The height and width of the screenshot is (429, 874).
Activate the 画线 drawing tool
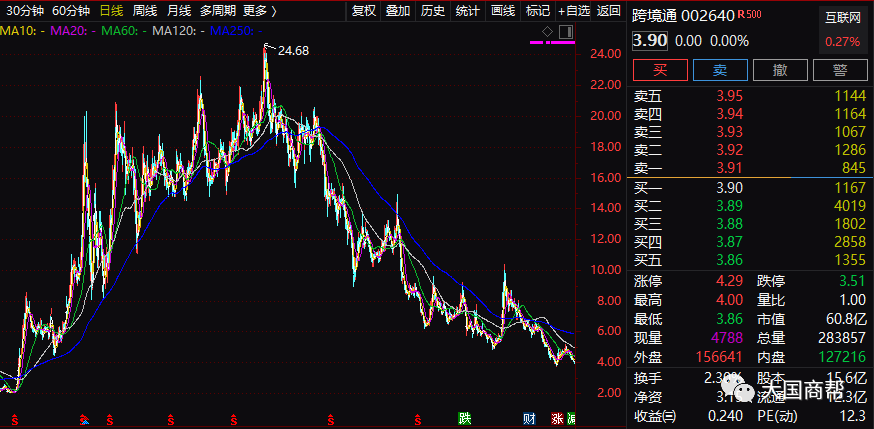tap(502, 10)
